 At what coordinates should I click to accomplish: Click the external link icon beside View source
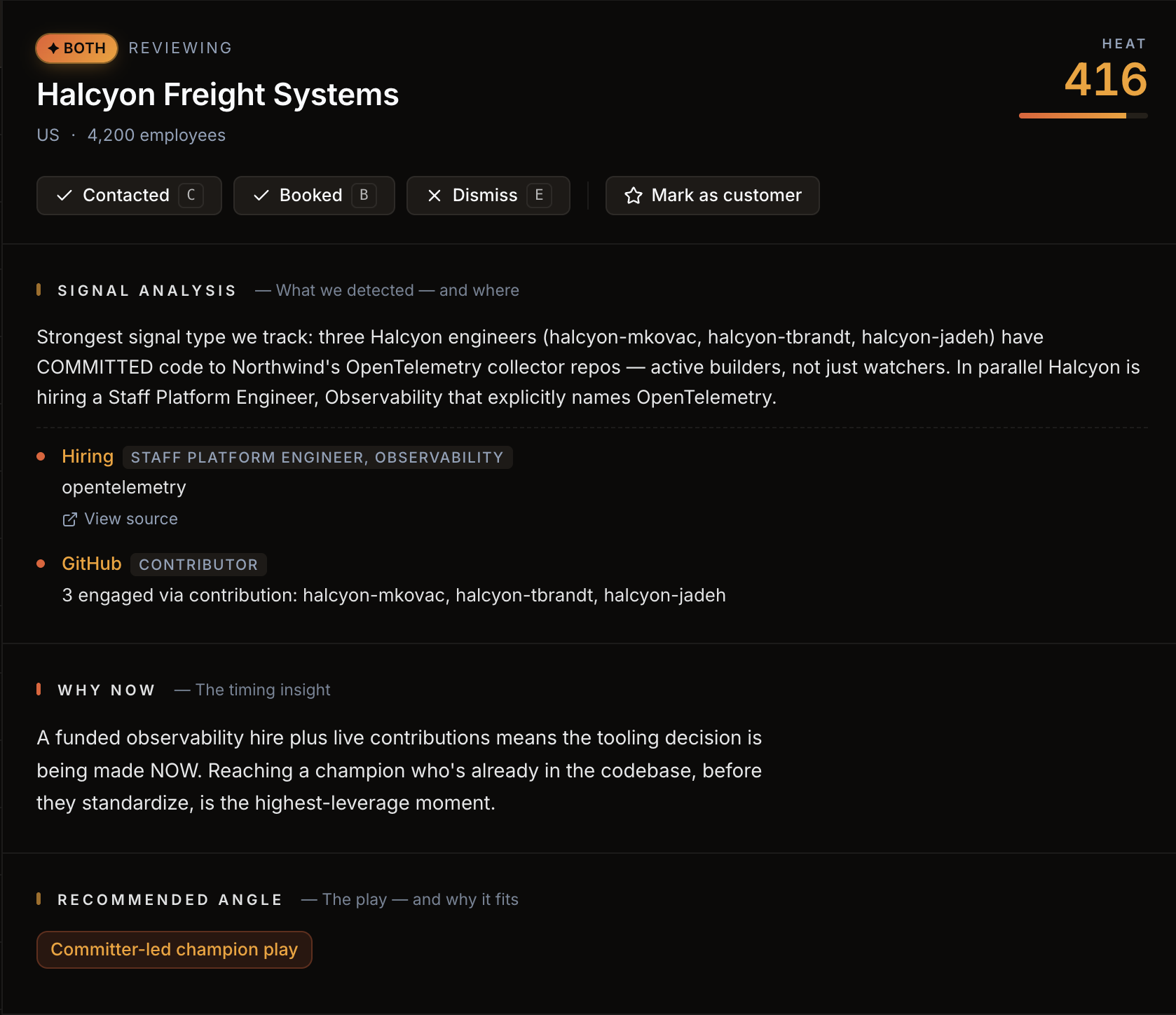click(70, 519)
